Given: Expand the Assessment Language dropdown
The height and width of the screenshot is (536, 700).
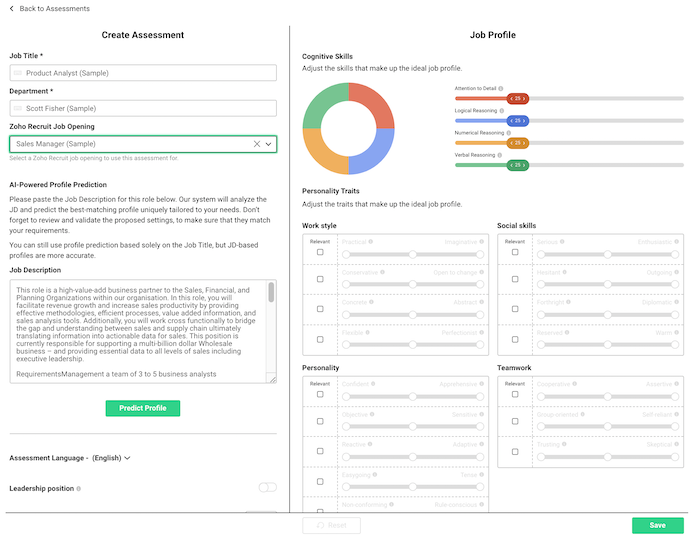Looking at the screenshot, I should click(127, 458).
